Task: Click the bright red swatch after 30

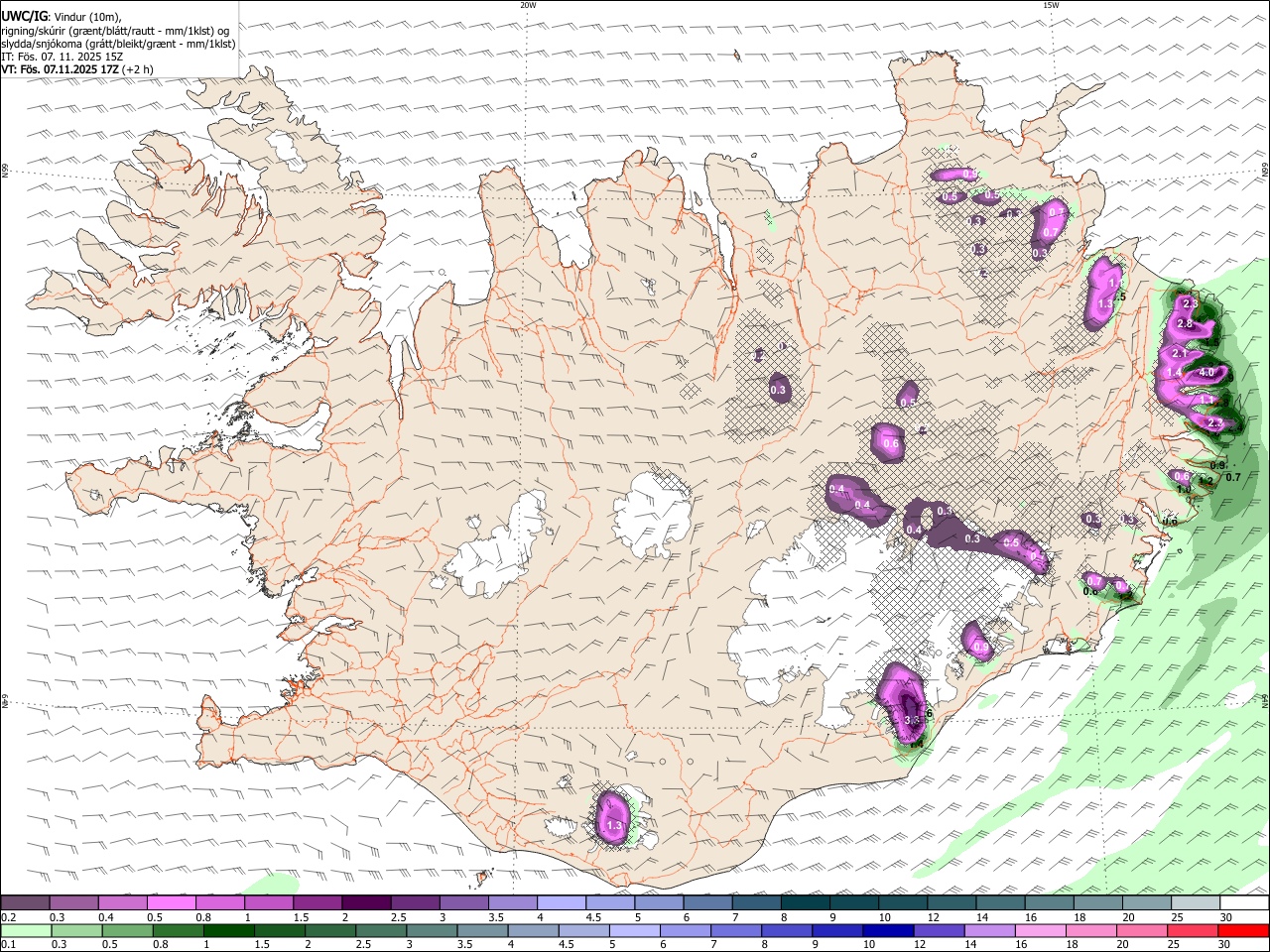Action: click(1243, 930)
